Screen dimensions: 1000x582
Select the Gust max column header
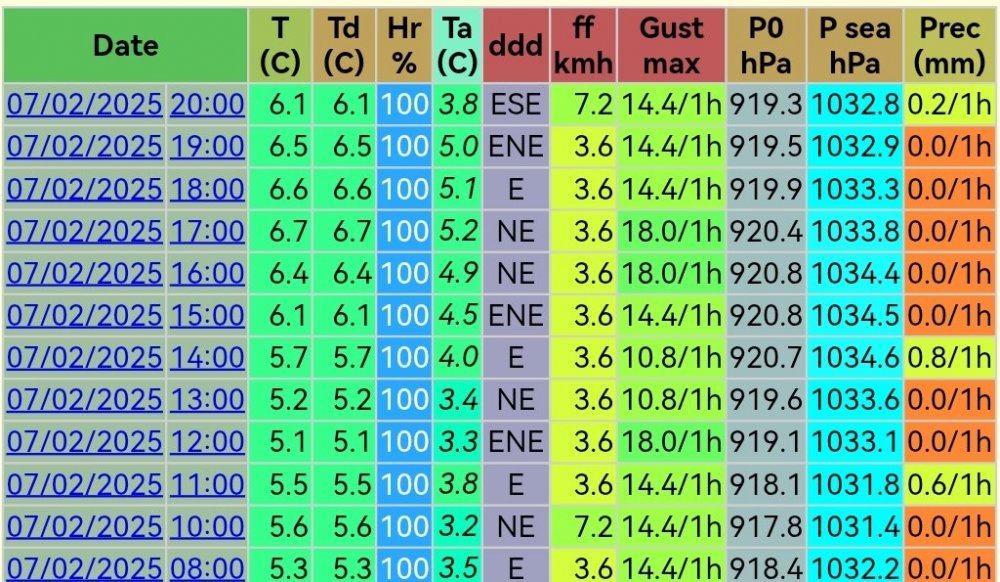coord(671,45)
